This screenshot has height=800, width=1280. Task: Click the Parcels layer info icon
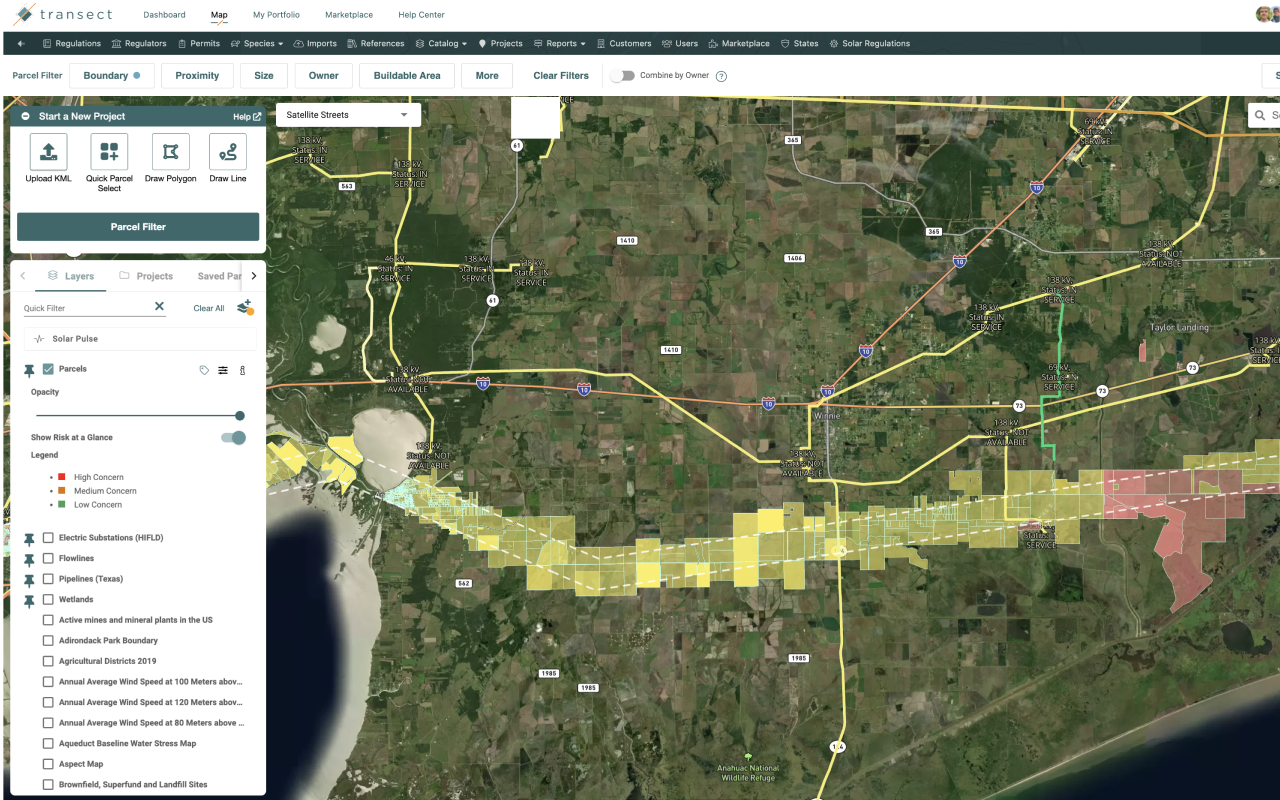241,370
